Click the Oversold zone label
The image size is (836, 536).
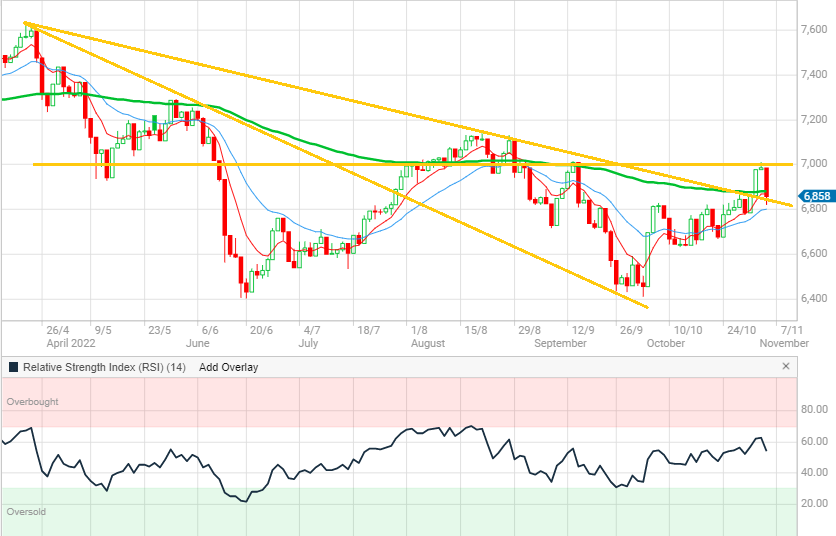click(x=27, y=512)
